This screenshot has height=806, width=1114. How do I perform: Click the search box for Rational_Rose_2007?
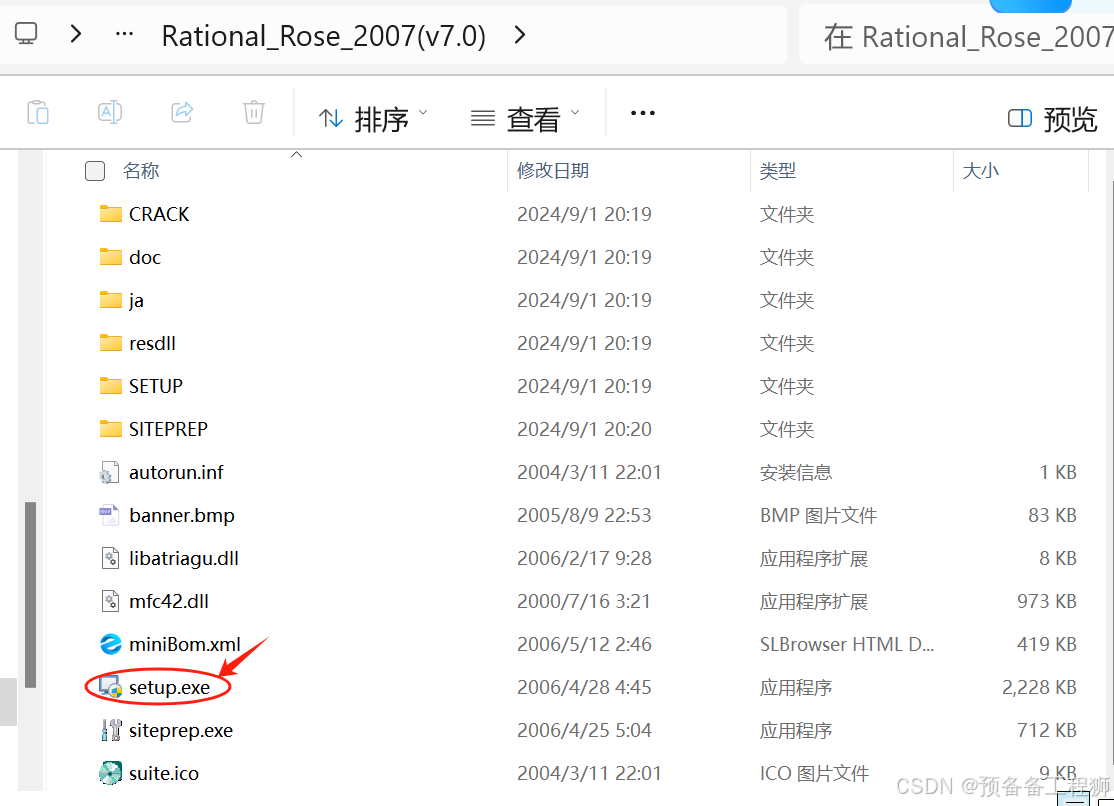(956, 35)
